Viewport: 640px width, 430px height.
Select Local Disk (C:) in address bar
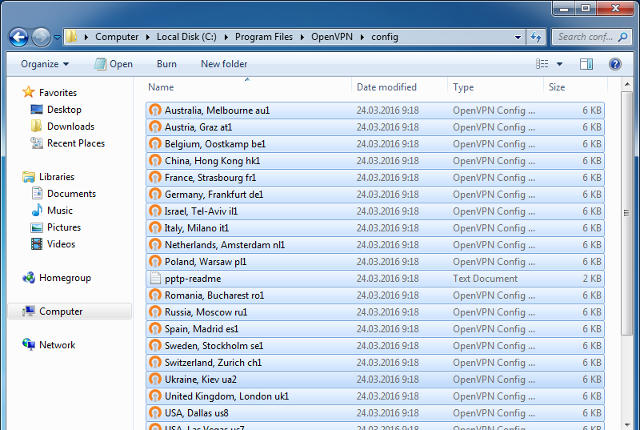pos(187,37)
